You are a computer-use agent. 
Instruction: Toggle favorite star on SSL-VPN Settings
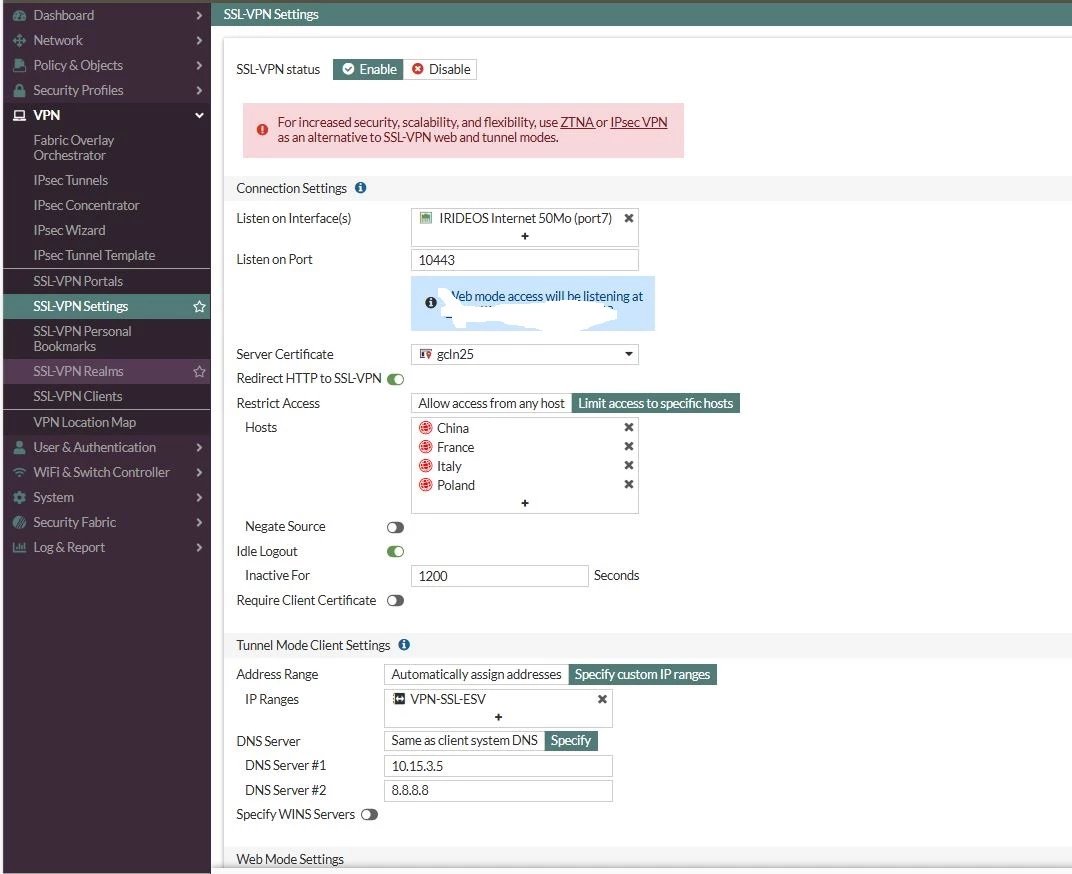coord(199,306)
